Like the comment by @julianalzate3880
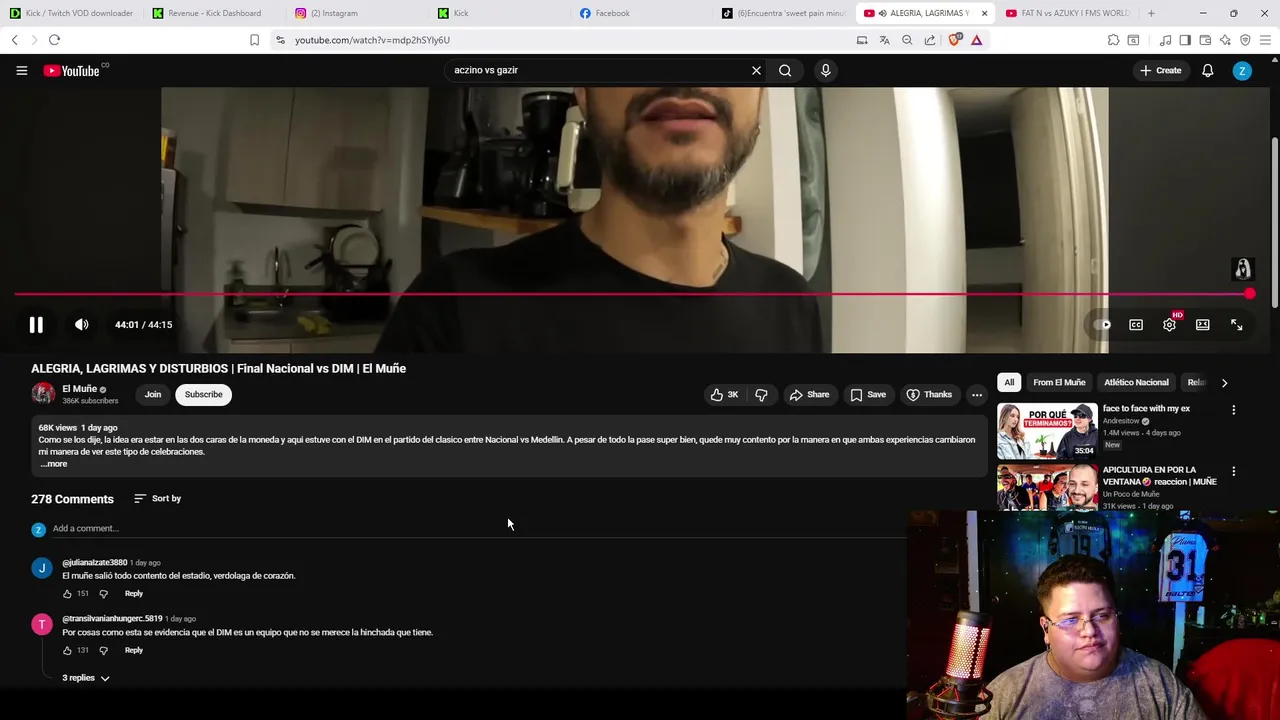Viewport: 1280px width, 720px height. [67, 594]
